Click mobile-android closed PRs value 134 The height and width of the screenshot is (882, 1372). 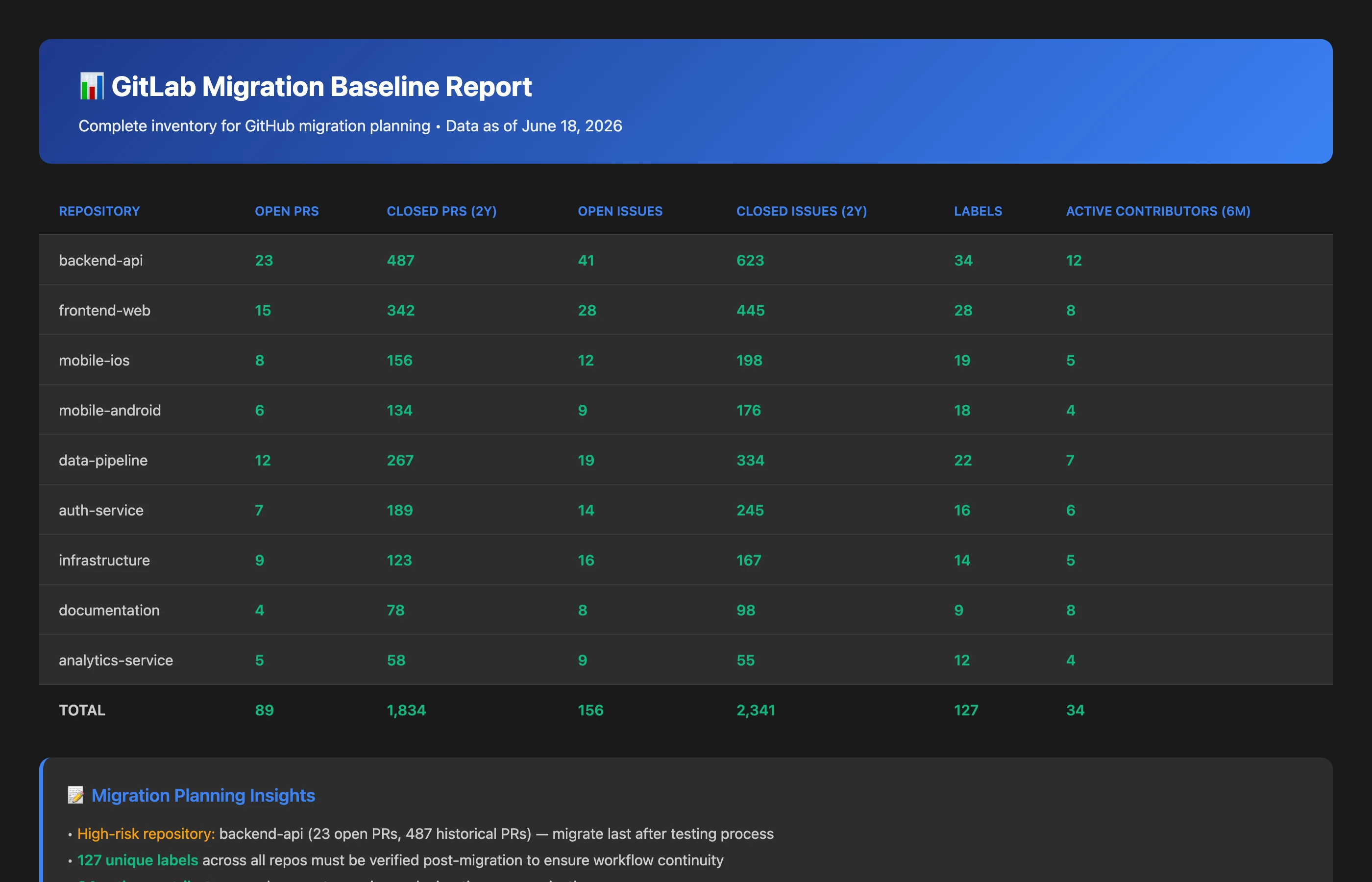click(399, 410)
